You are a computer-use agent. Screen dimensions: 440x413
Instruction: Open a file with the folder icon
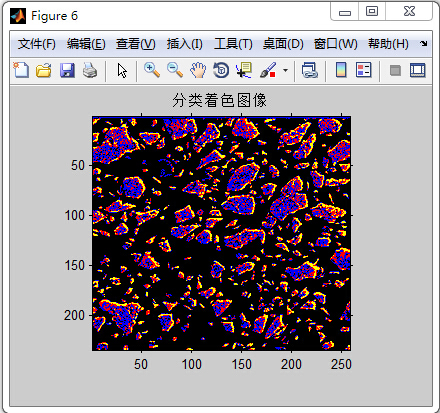pyautogui.click(x=44, y=70)
